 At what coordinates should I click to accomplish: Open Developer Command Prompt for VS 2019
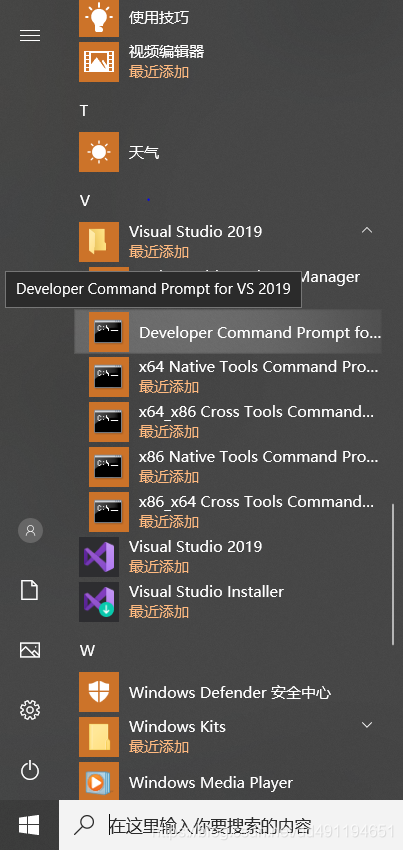(228, 332)
